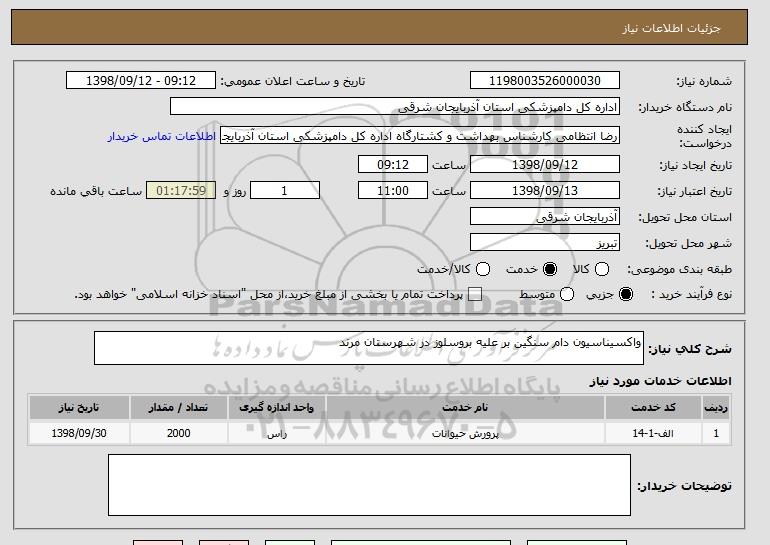Click the buyer organization name field
The width and height of the screenshot is (770, 545).
(395, 107)
